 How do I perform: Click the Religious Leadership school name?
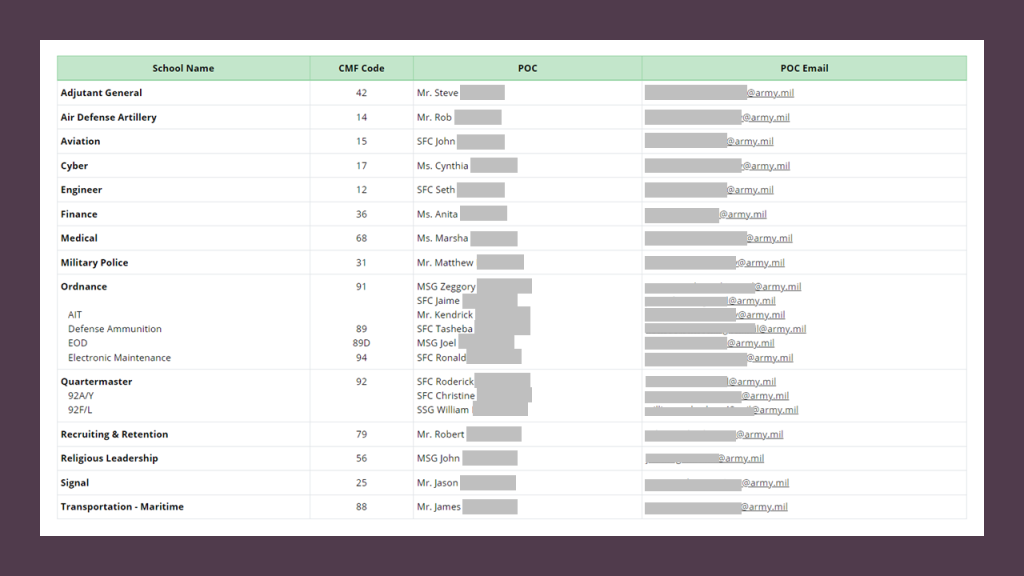click(x=109, y=459)
